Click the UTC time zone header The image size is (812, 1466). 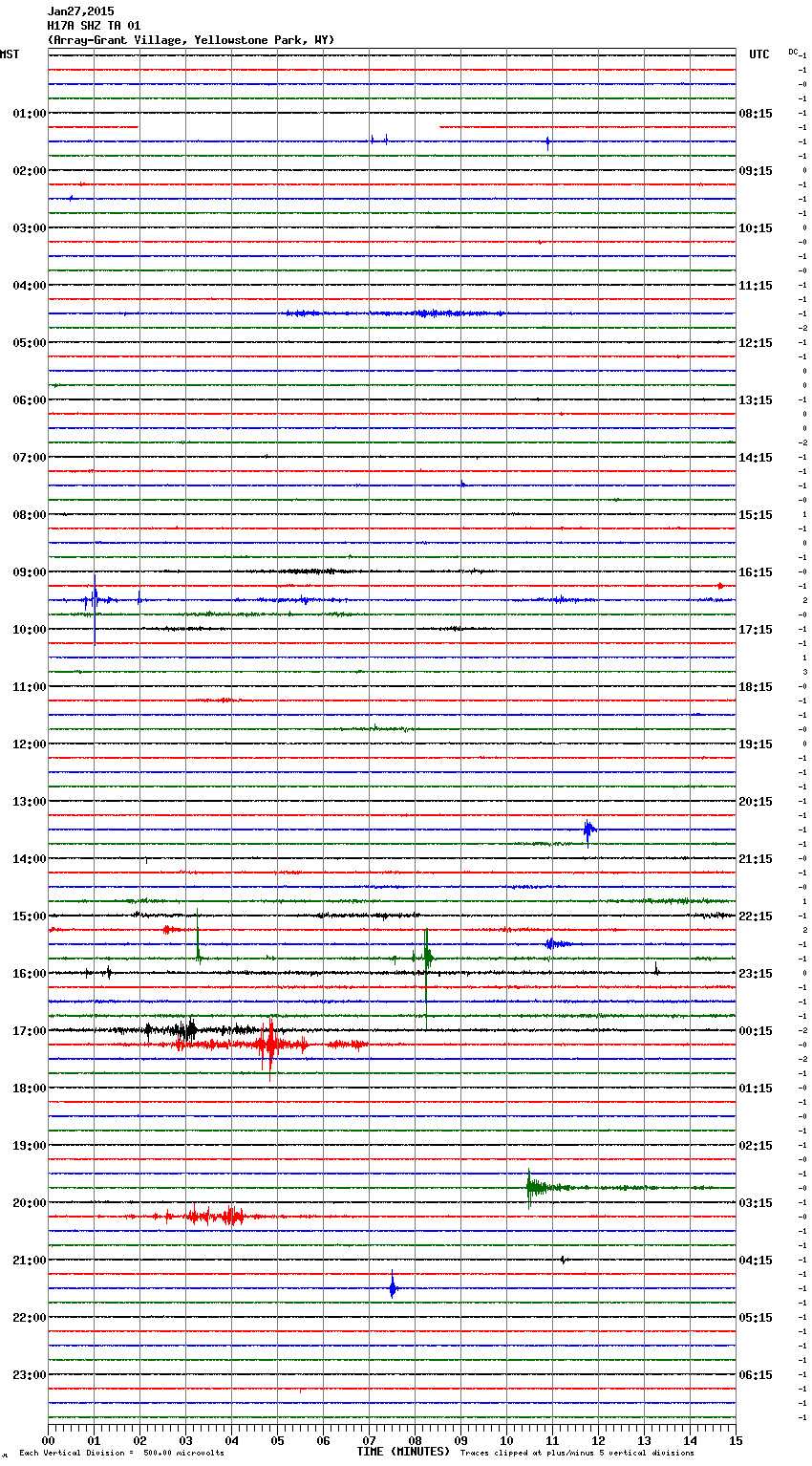click(759, 54)
